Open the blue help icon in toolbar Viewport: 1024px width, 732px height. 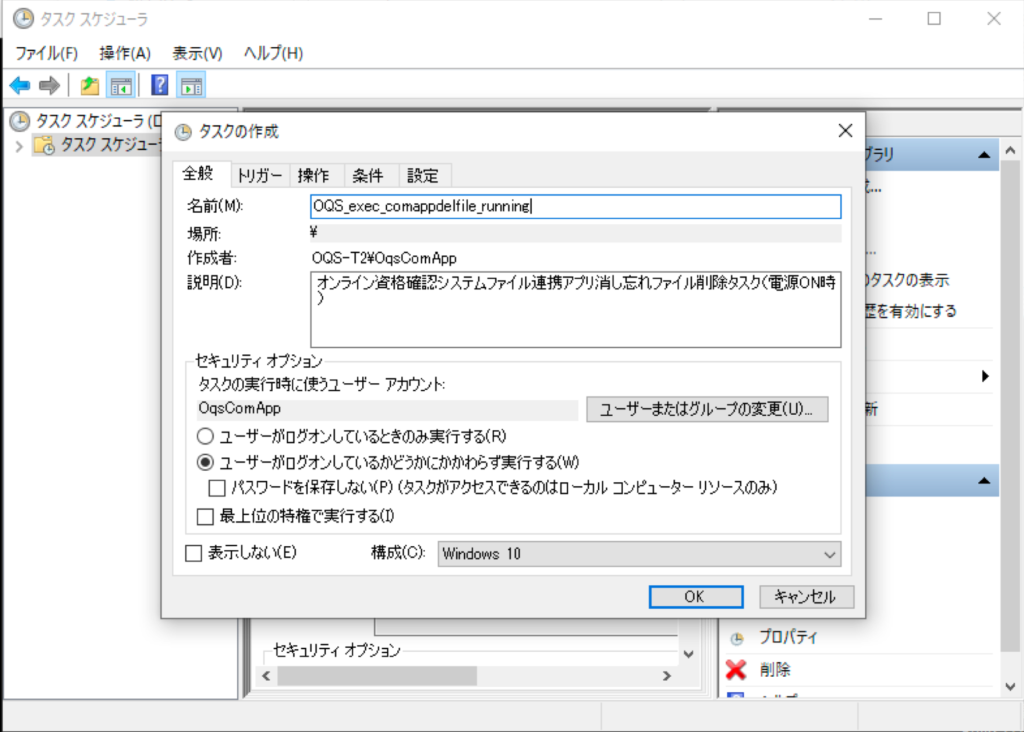pyautogui.click(x=159, y=85)
